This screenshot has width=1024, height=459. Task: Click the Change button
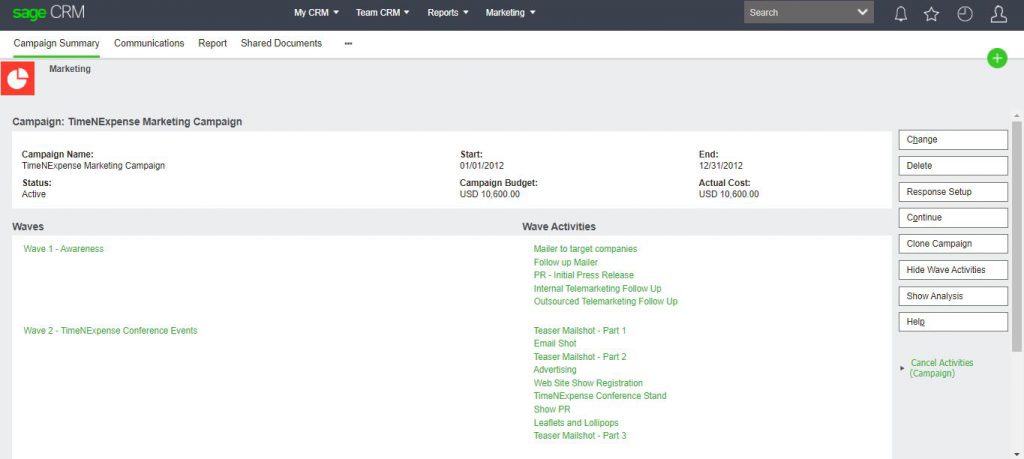pyautogui.click(x=953, y=139)
